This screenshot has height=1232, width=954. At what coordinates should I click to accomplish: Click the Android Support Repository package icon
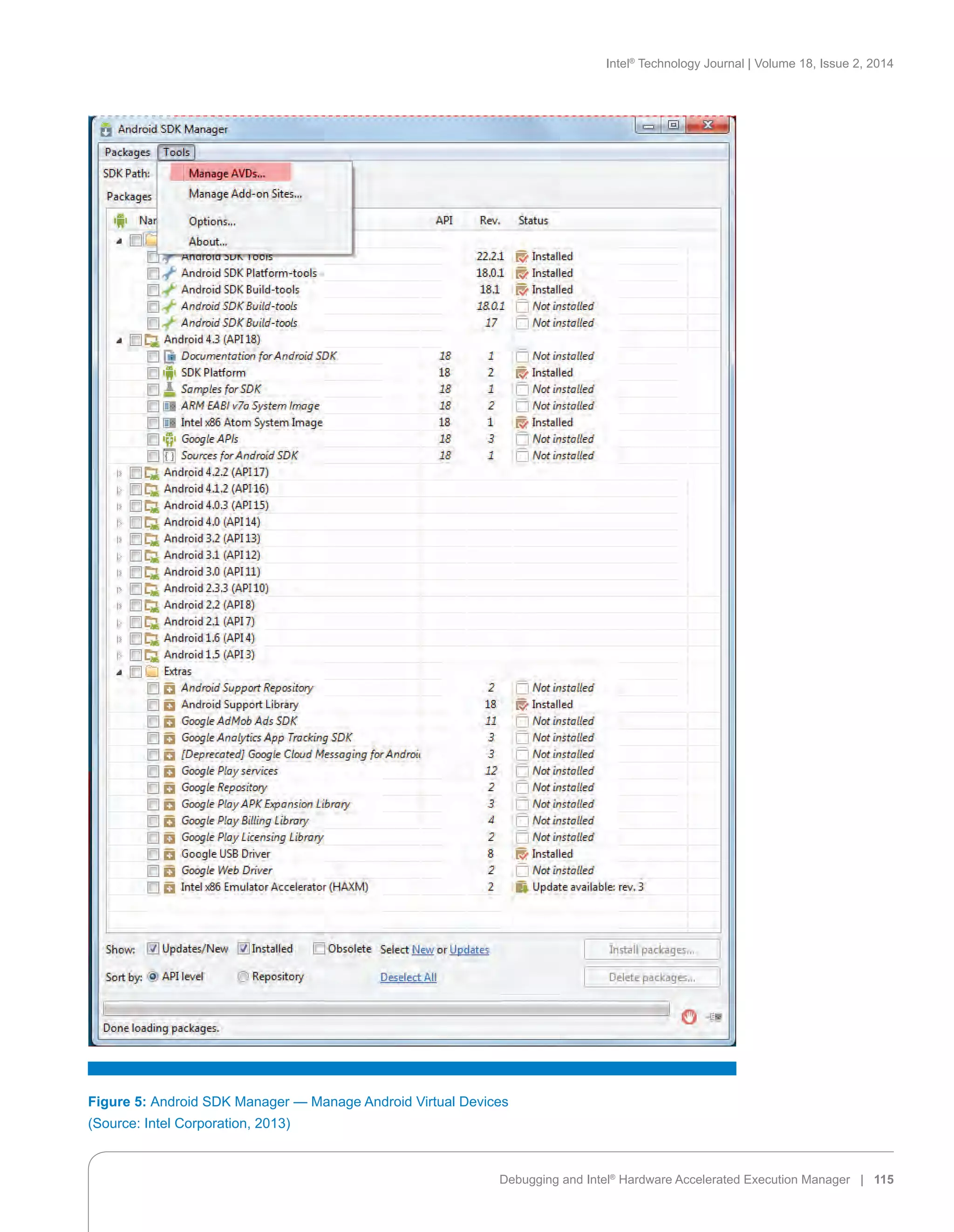point(169,688)
